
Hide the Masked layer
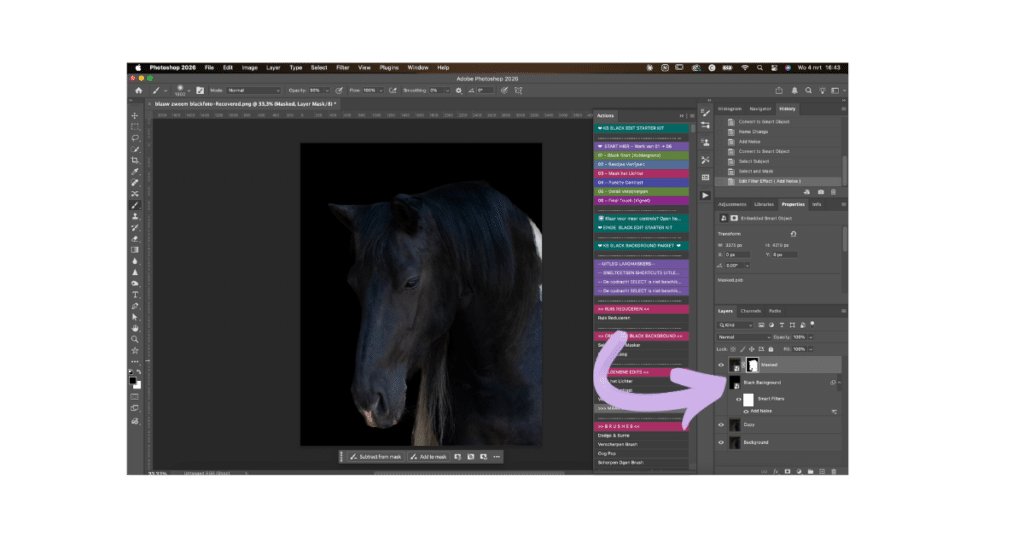[721, 366]
